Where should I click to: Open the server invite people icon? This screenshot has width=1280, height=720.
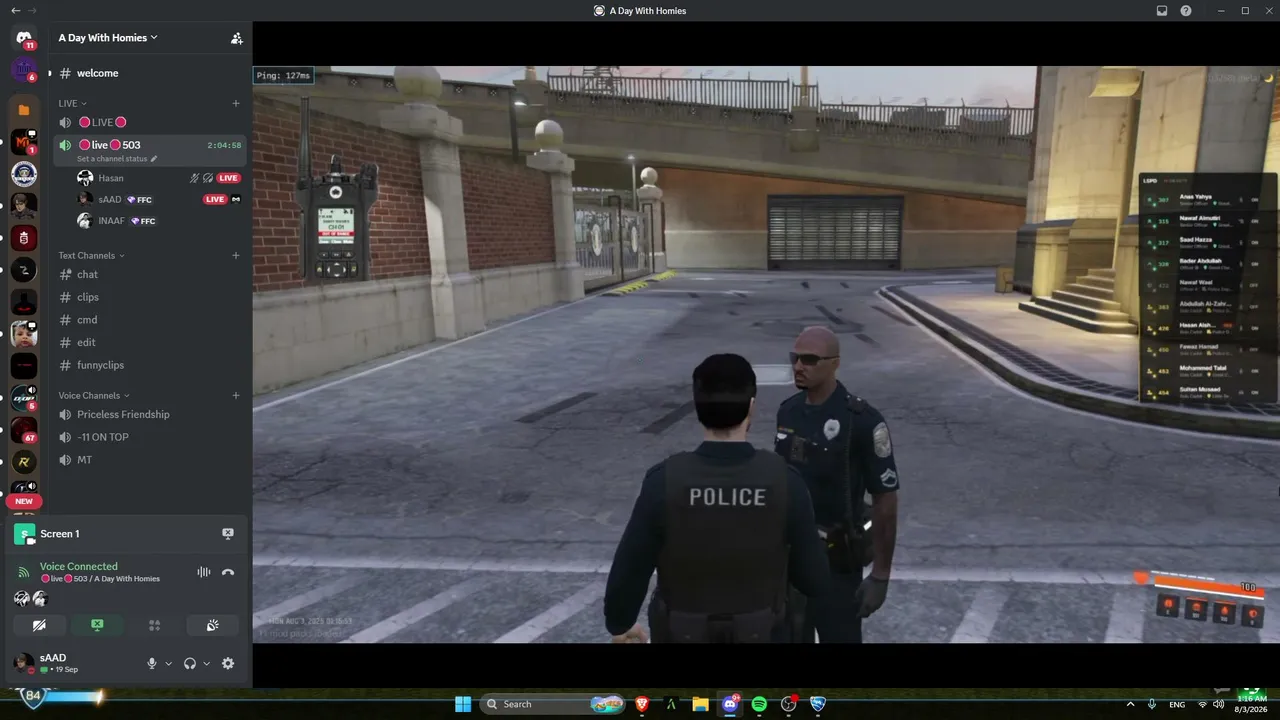pos(237,38)
